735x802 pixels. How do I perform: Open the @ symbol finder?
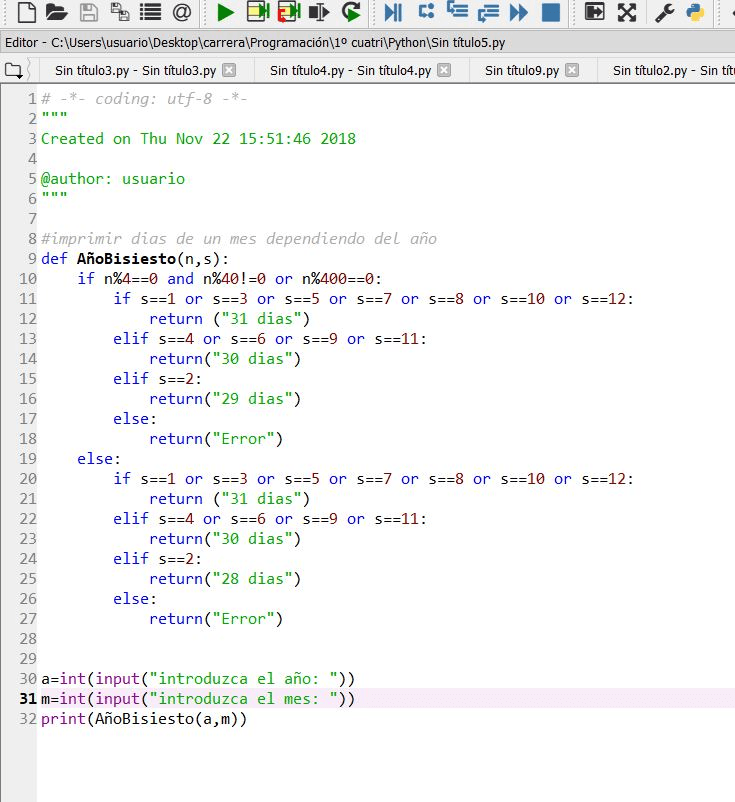tap(181, 12)
